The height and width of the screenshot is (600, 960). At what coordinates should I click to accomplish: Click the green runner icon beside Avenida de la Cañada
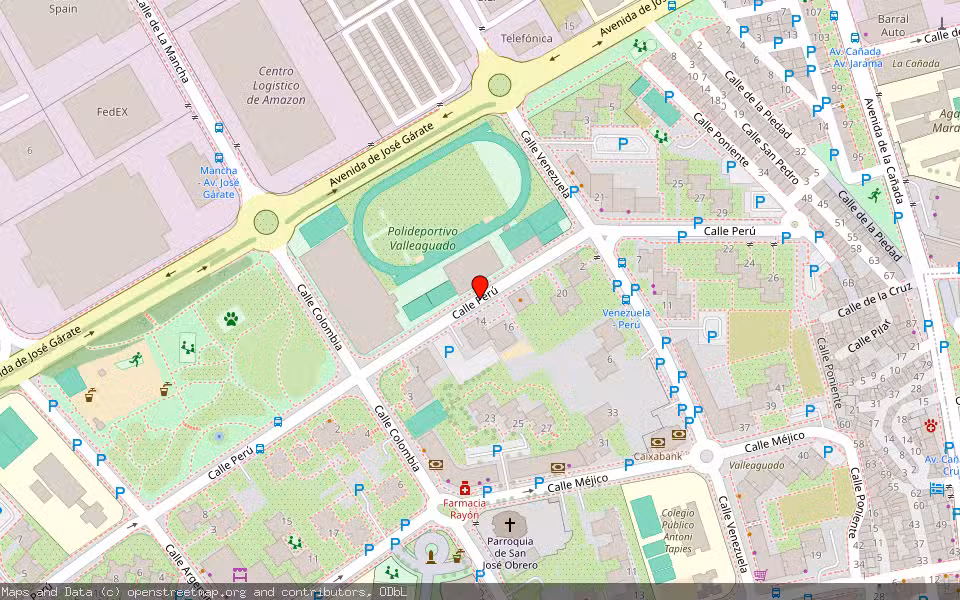coord(874,195)
